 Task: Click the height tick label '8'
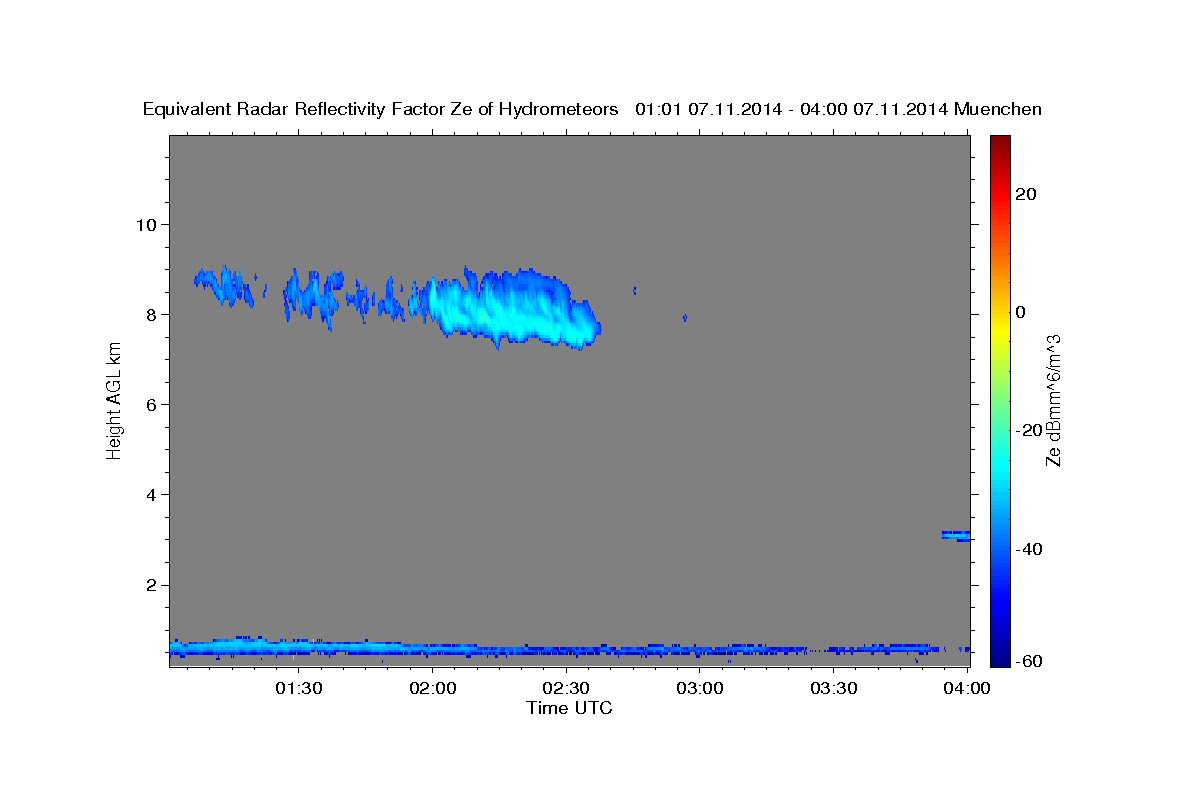(x=152, y=314)
